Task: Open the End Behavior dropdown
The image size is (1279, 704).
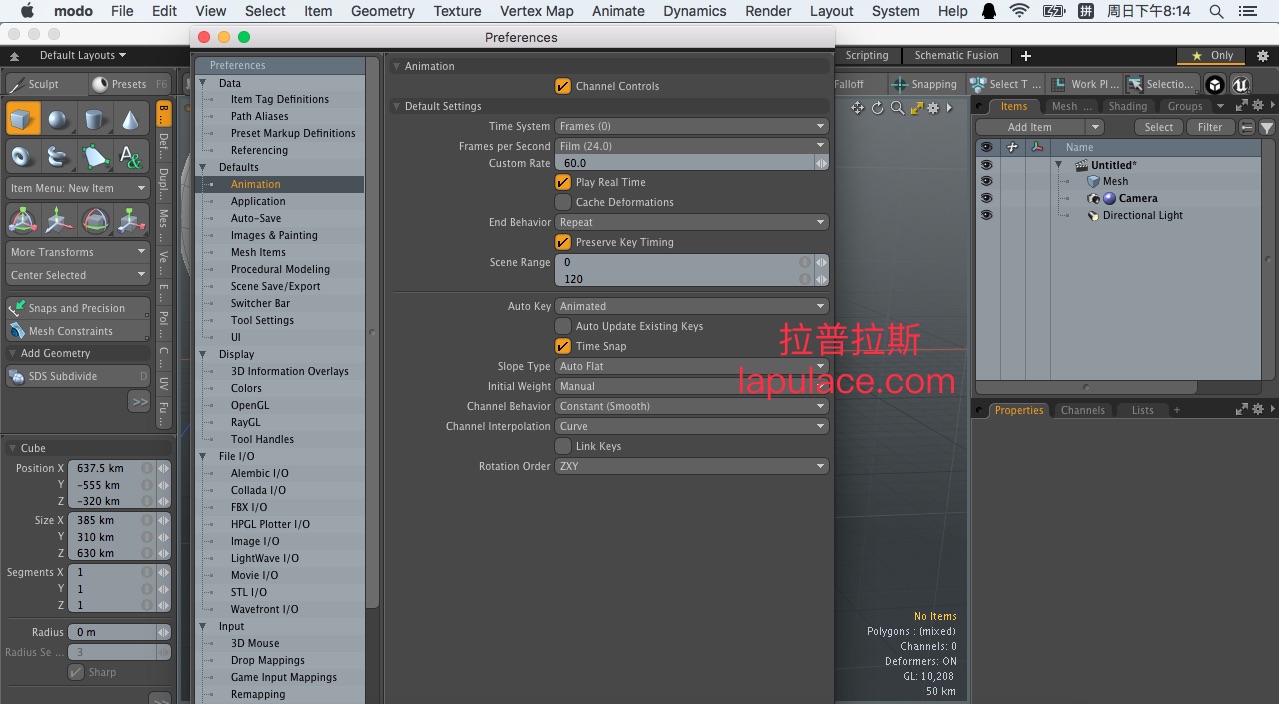Action: click(x=692, y=222)
